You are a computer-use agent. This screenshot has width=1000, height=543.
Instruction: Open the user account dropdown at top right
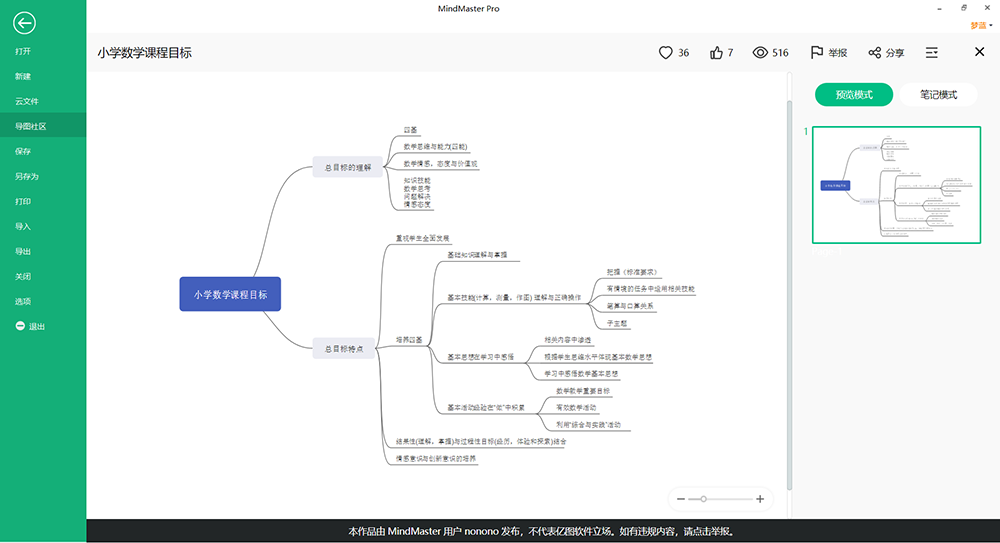click(x=982, y=26)
